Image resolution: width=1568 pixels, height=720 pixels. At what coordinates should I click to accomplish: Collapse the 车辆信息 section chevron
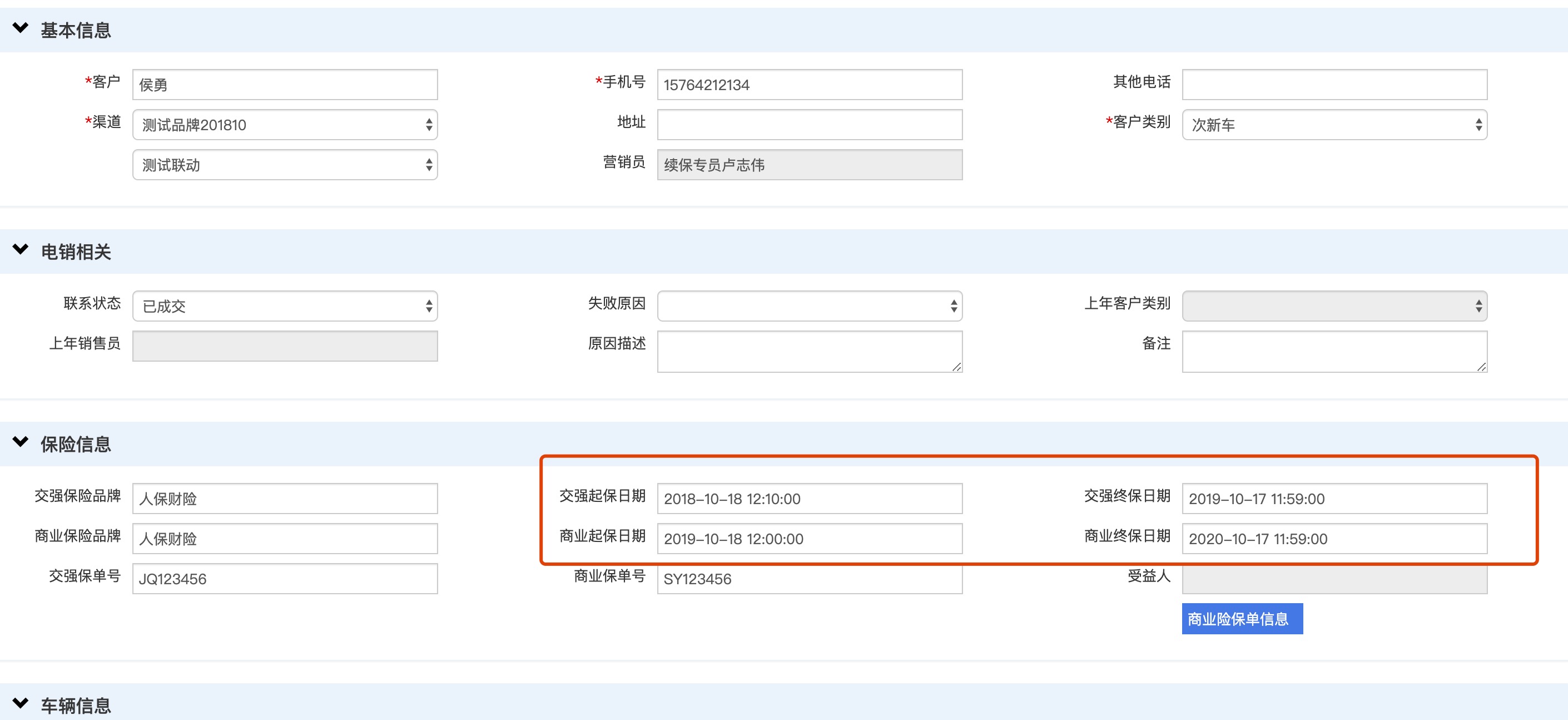click(21, 703)
